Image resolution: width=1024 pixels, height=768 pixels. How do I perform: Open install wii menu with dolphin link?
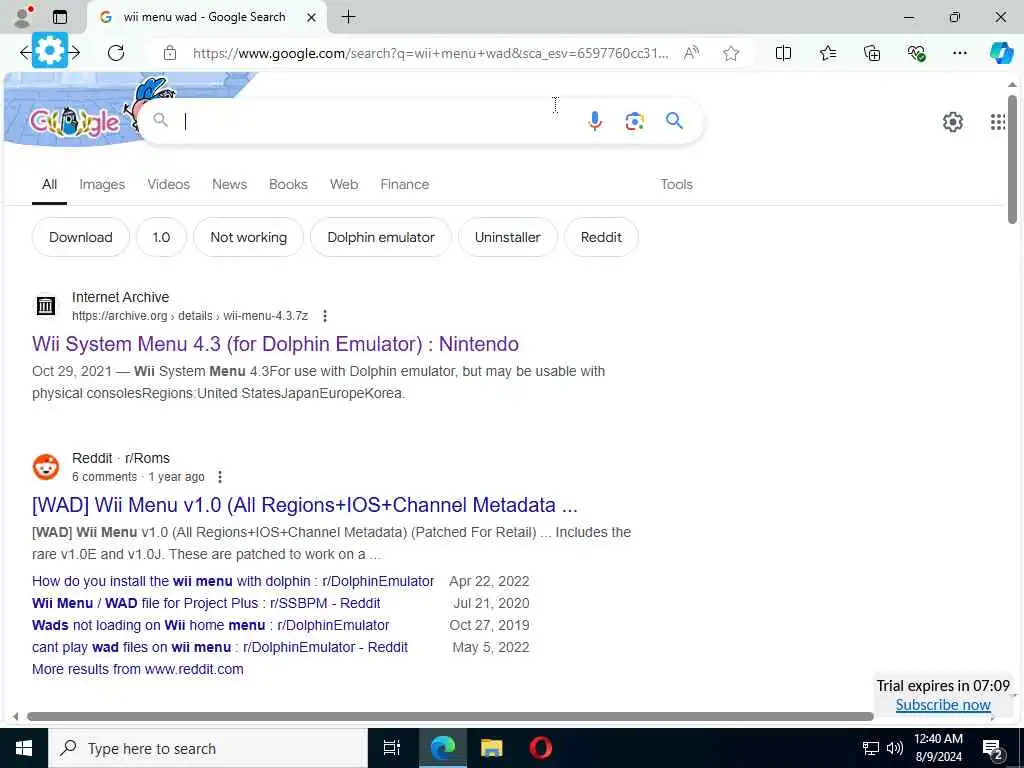click(232, 581)
